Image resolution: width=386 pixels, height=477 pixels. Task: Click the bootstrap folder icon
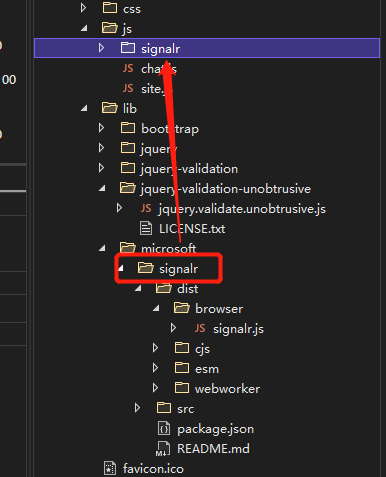tap(128, 128)
